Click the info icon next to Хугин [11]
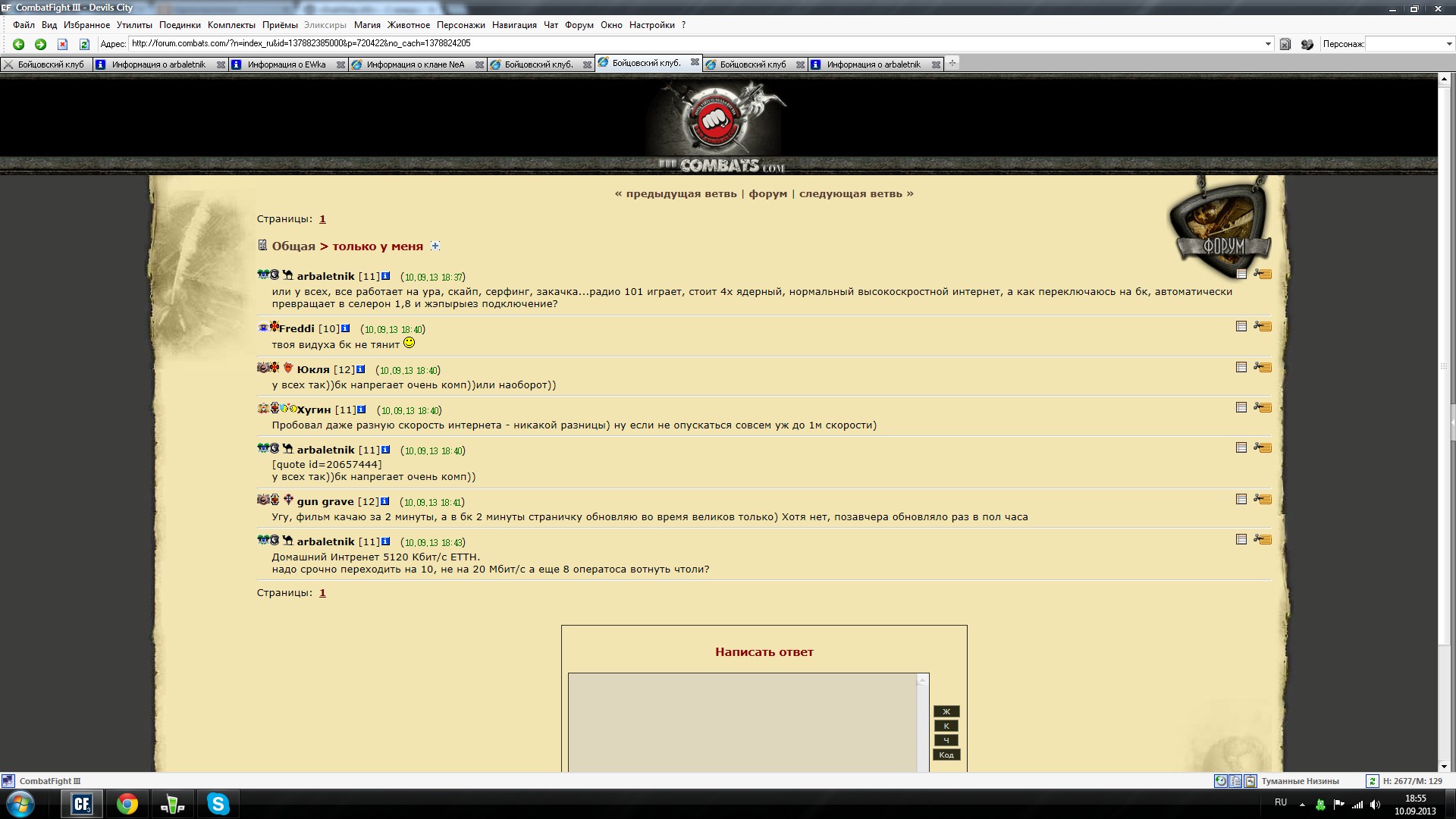This screenshot has width=1456, height=819. 362,409
